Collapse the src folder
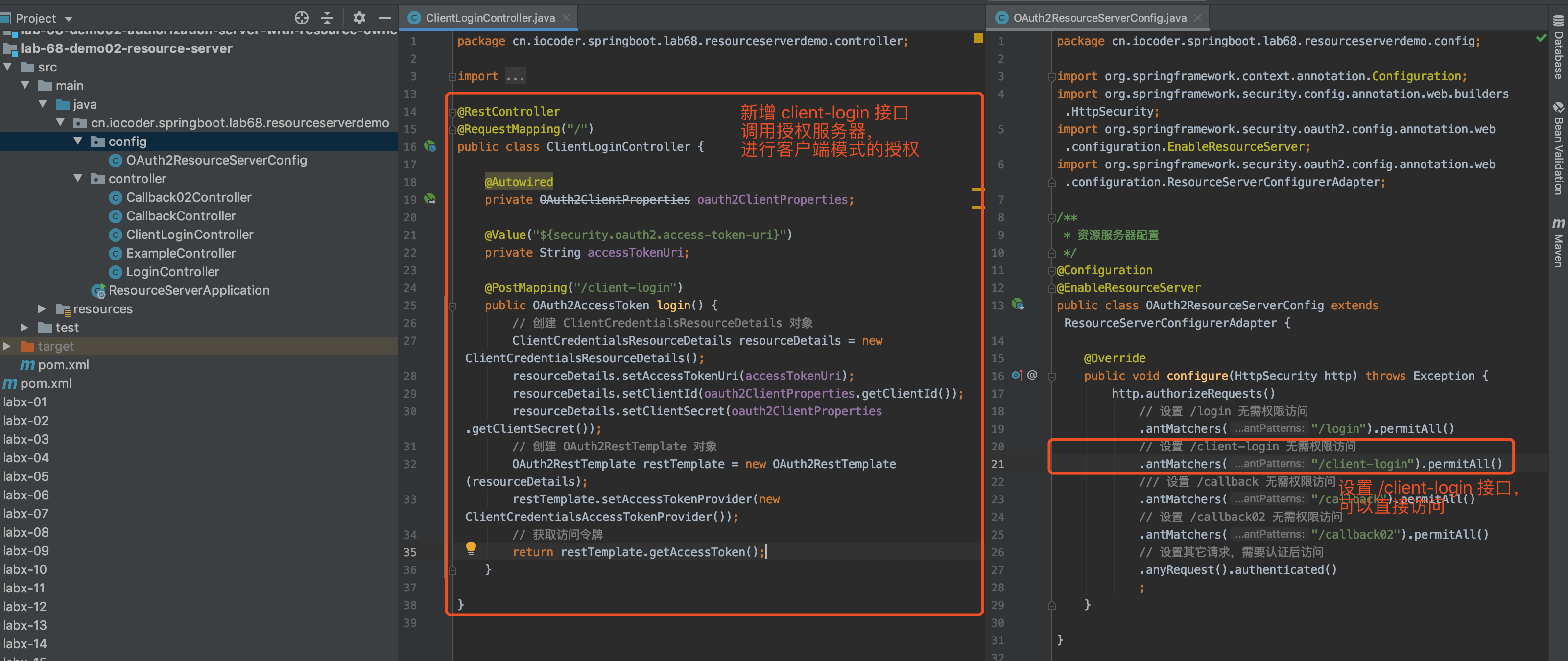Image resolution: width=1568 pixels, height=661 pixels. 8,67
